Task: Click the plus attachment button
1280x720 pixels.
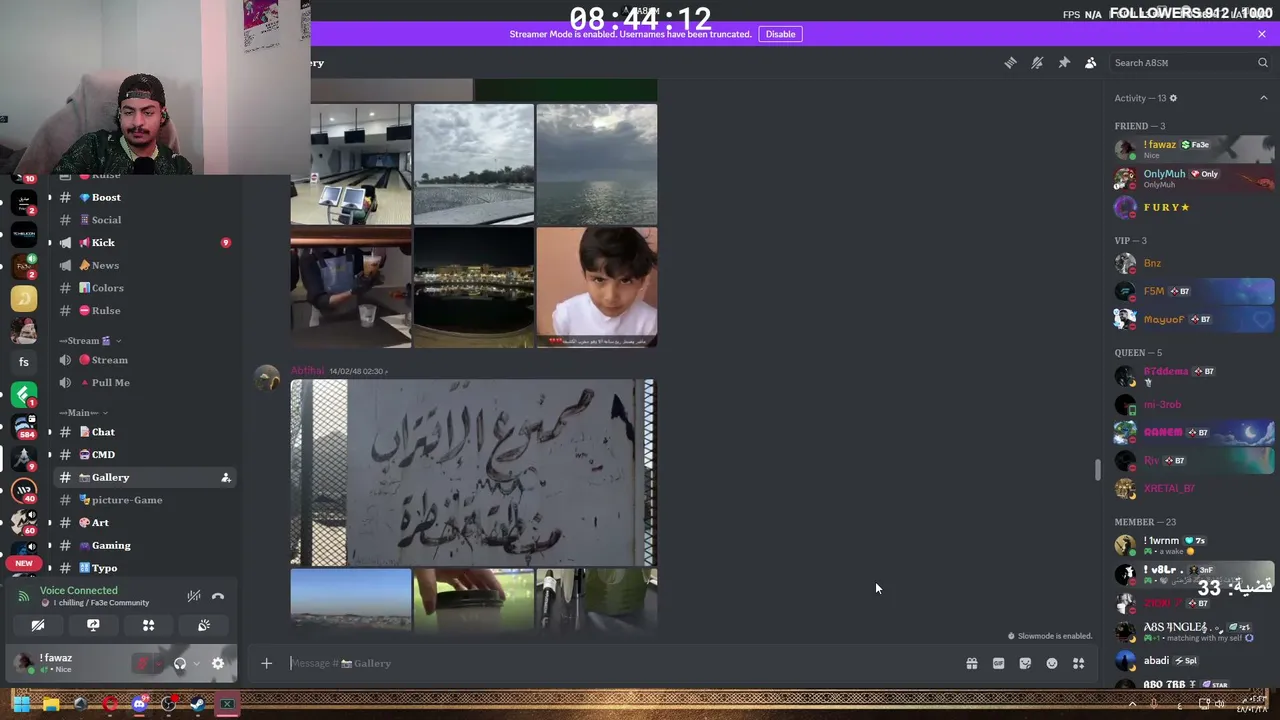Action: click(266, 663)
